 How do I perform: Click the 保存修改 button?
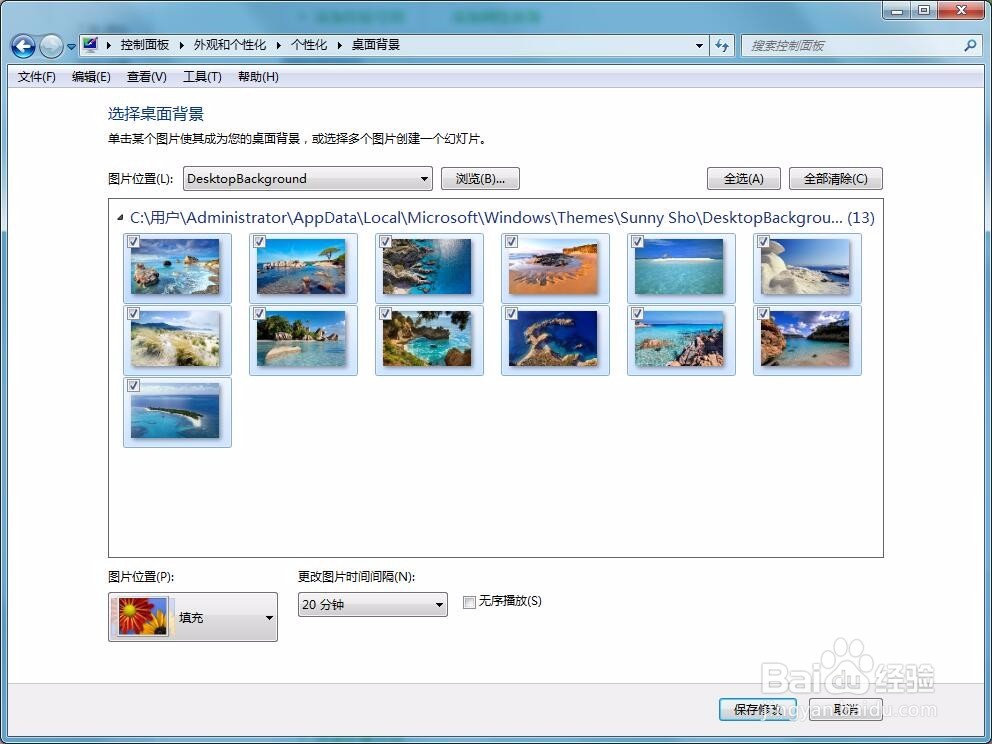click(x=758, y=709)
